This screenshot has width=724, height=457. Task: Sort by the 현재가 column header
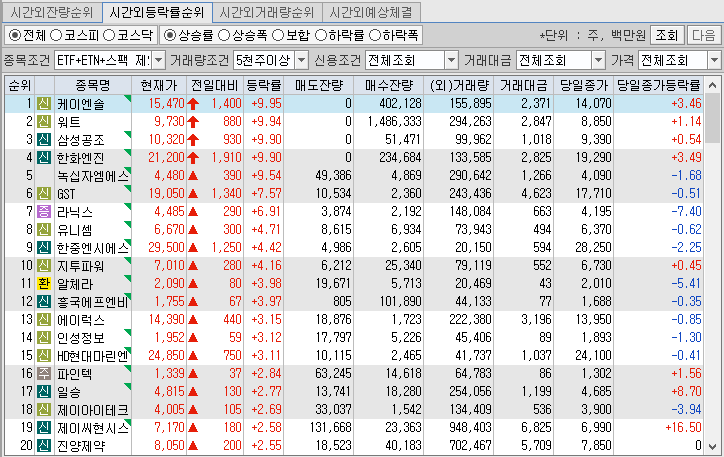[159, 85]
